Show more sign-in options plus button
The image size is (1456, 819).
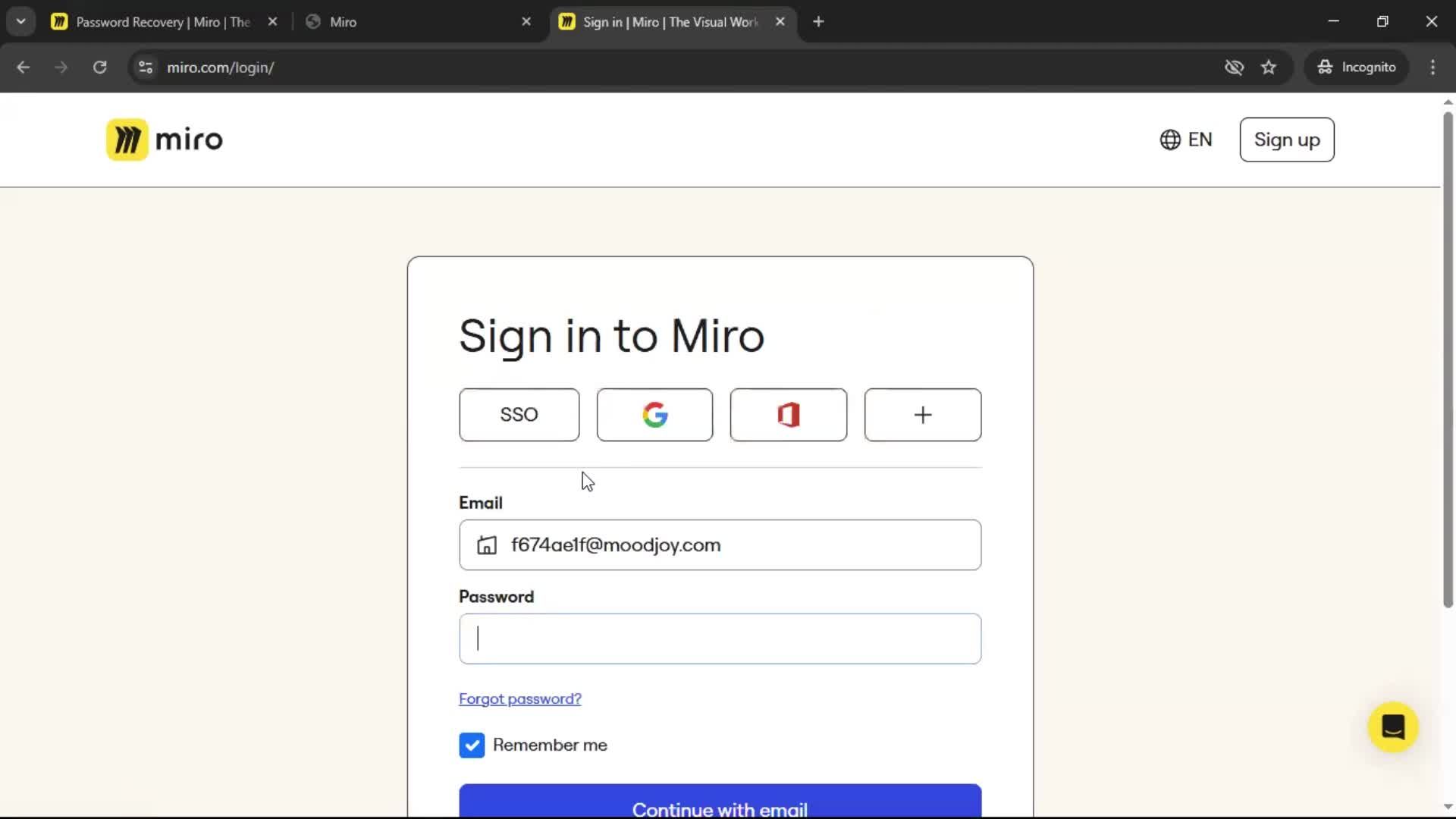click(x=923, y=415)
